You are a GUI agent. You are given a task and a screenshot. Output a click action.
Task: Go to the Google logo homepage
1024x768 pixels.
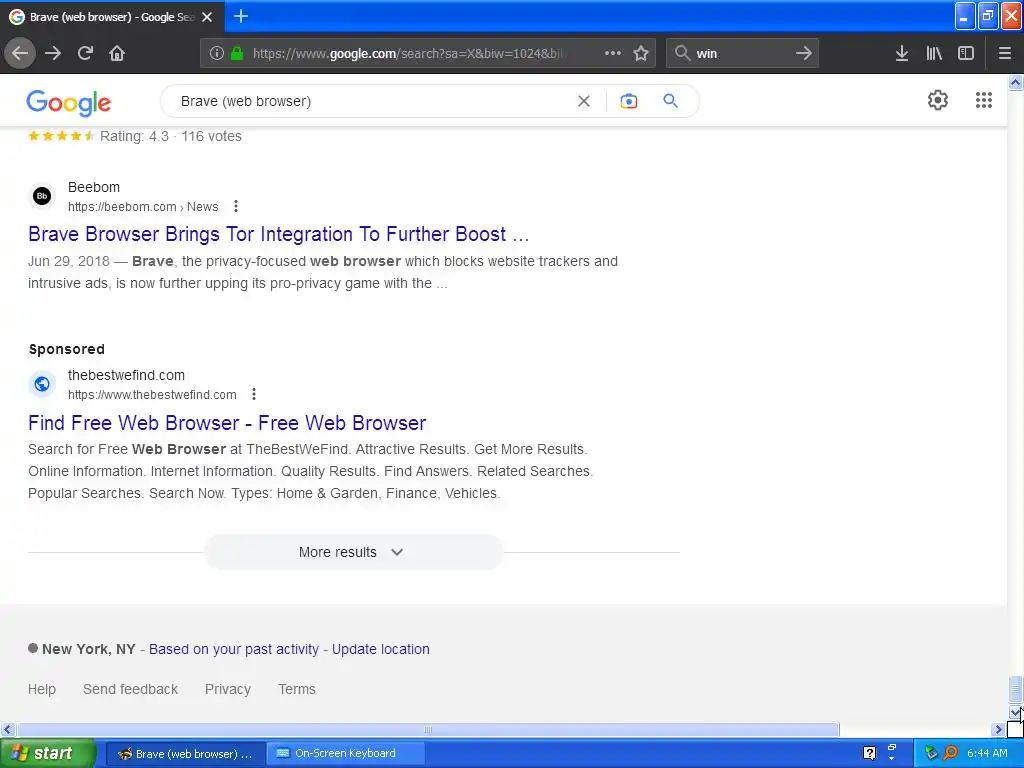click(69, 103)
